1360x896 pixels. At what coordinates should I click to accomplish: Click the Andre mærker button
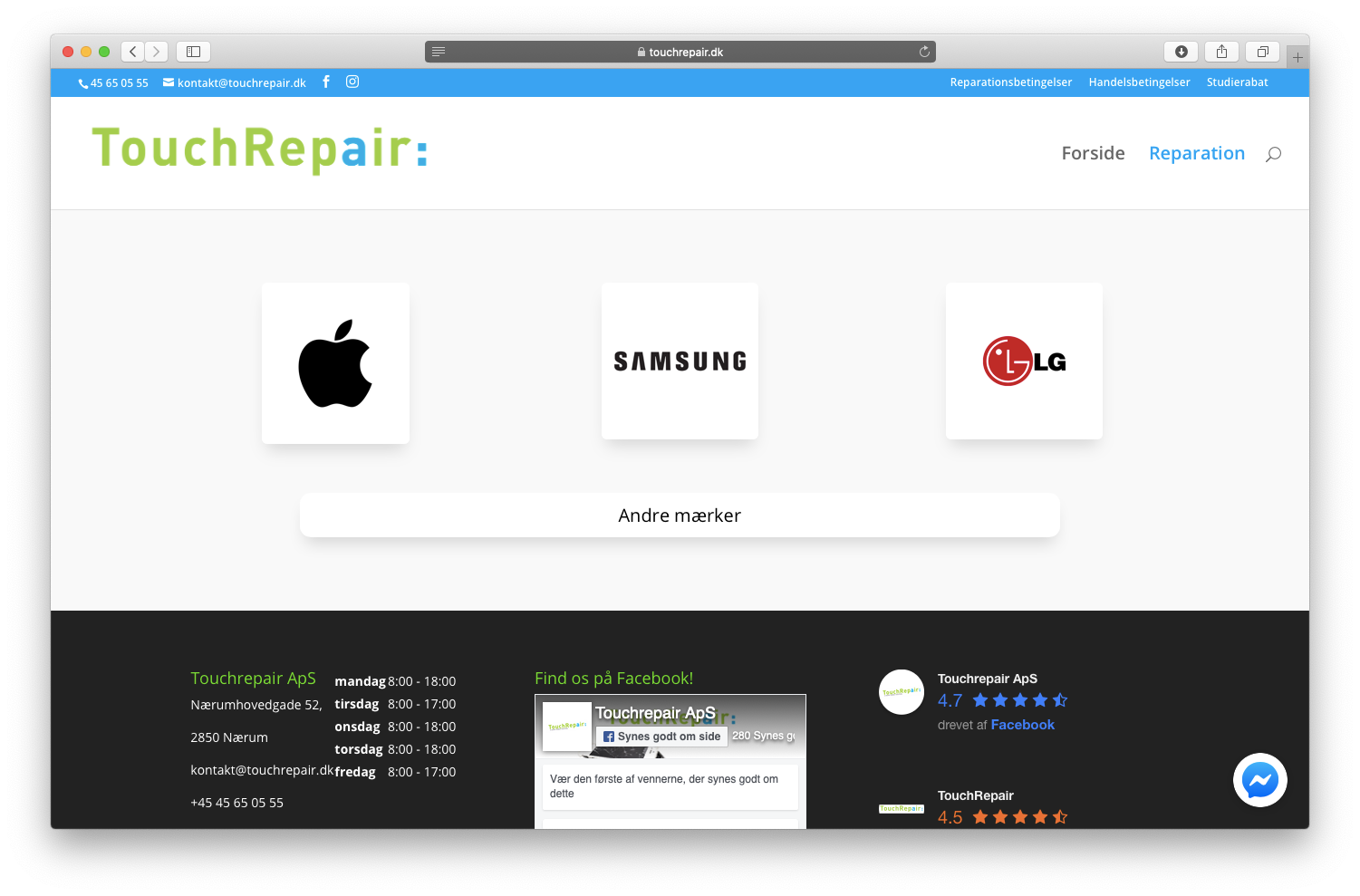coord(680,515)
